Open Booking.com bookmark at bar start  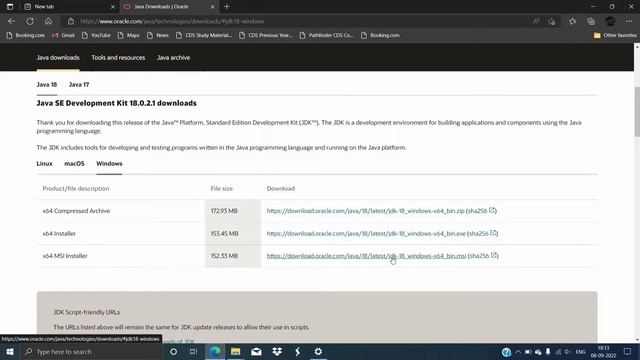(25, 36)
